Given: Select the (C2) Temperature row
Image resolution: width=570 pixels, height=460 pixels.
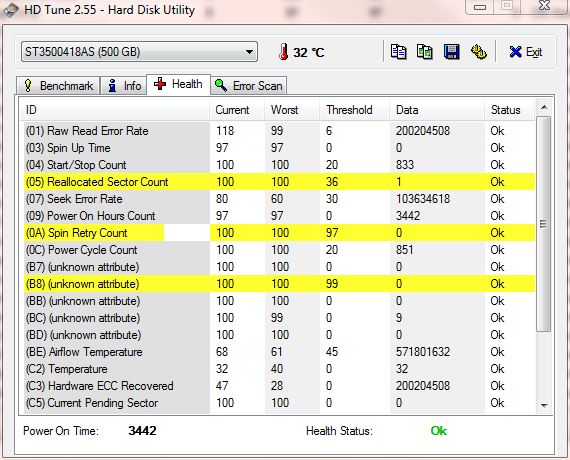Looking at the screenshot, I should [x=279, y=369].
